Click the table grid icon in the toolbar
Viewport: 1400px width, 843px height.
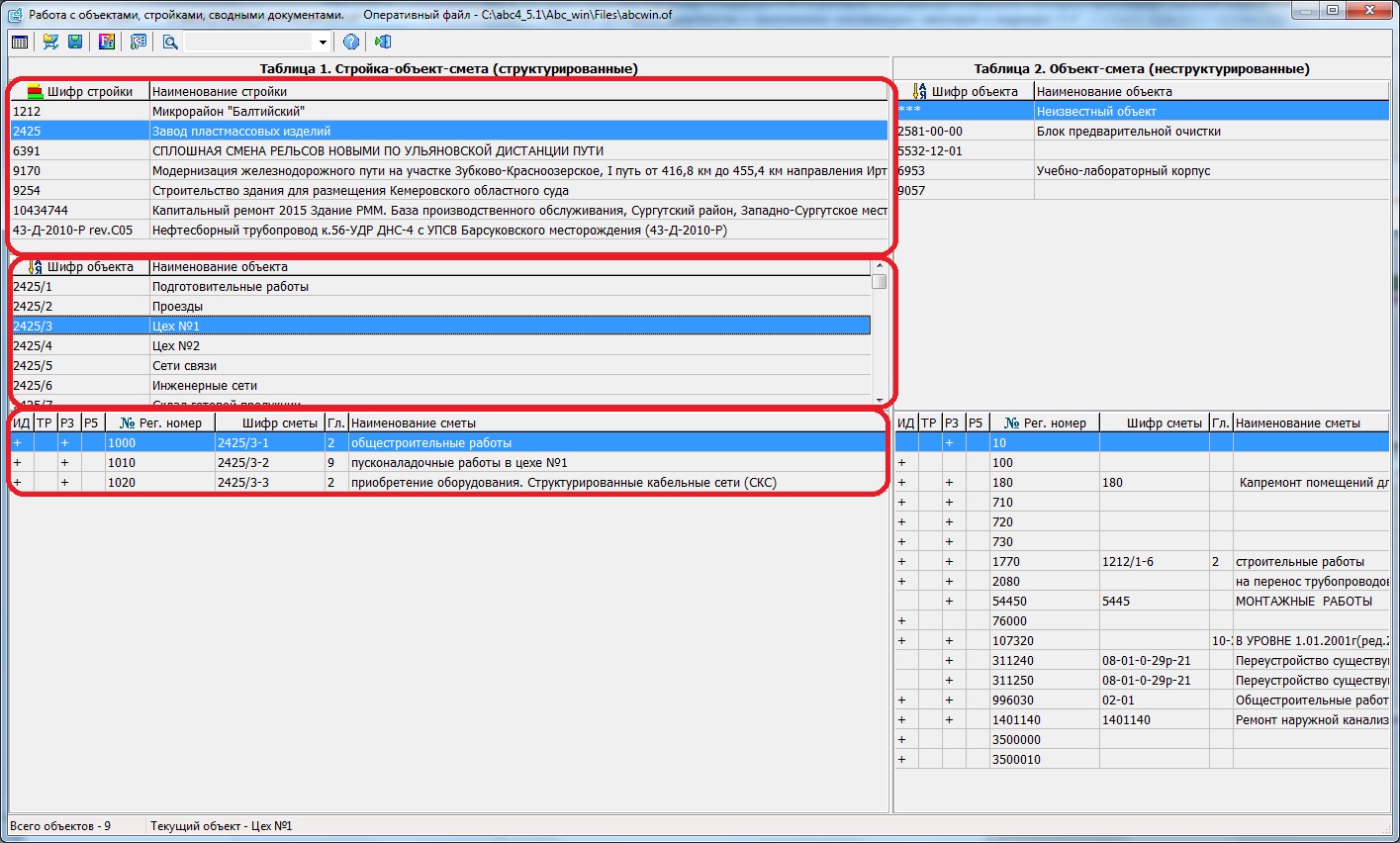point(20,42)
